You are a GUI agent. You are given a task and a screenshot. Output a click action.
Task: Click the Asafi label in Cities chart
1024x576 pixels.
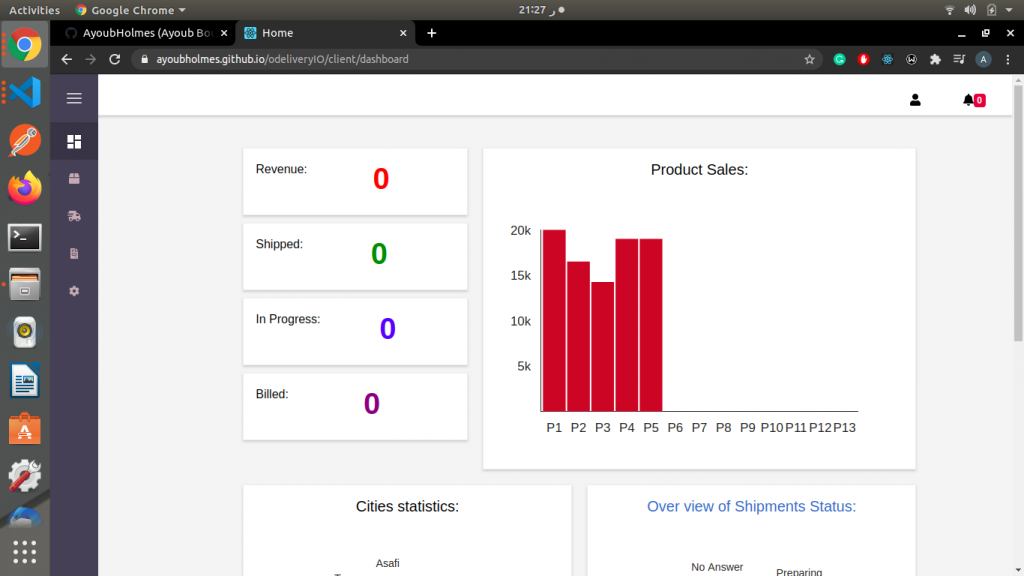pyautogui.click(x=387, y=563)
